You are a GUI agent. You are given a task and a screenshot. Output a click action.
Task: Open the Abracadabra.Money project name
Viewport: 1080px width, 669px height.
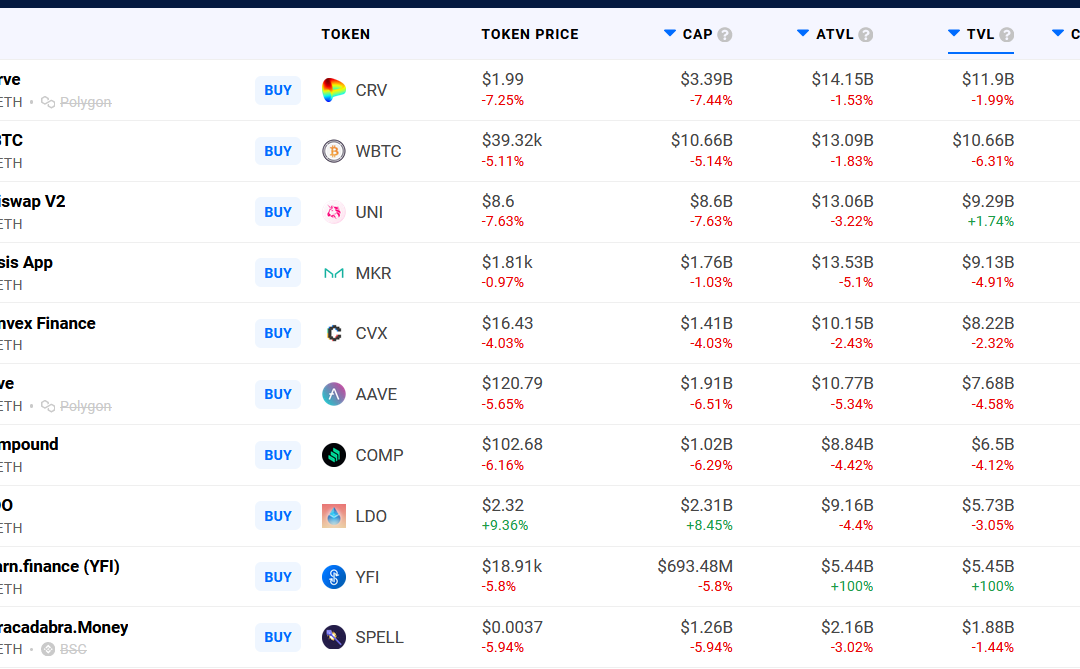[x=64, y=627]
